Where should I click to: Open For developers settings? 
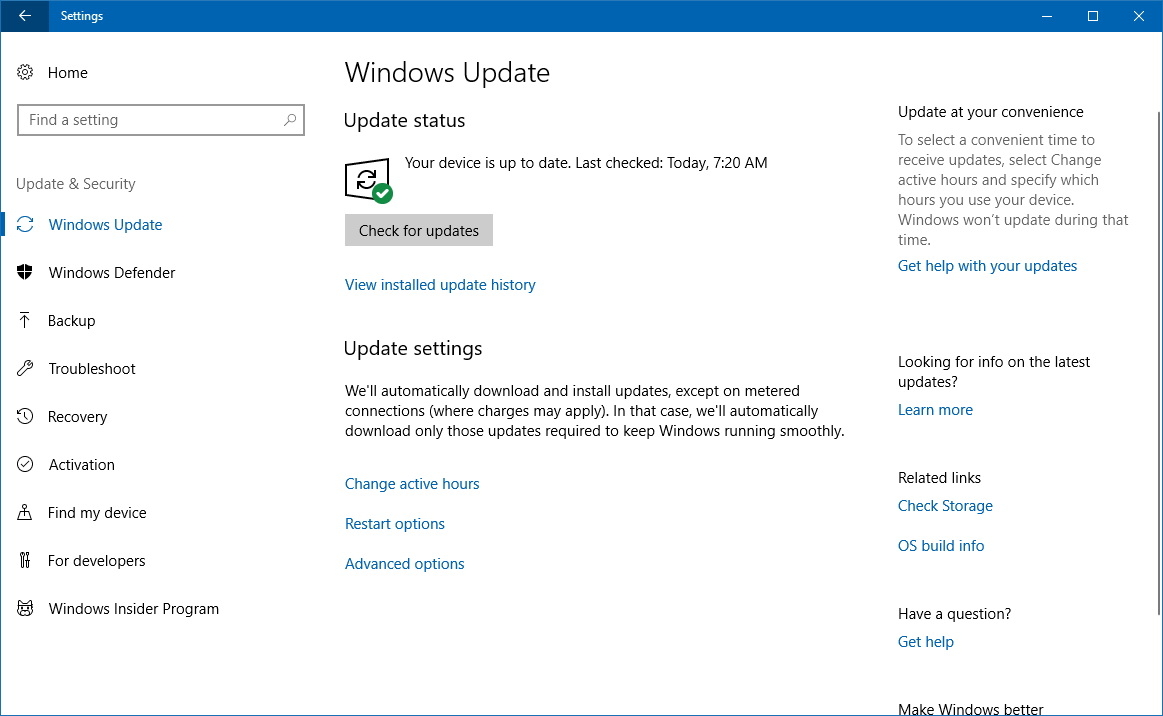pos(96,561)
